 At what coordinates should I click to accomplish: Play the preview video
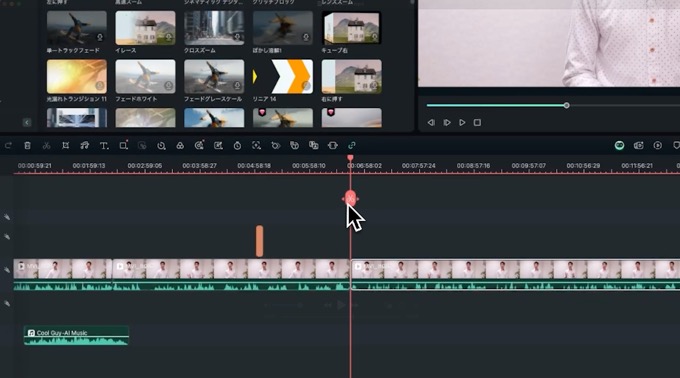coord(462,123)
